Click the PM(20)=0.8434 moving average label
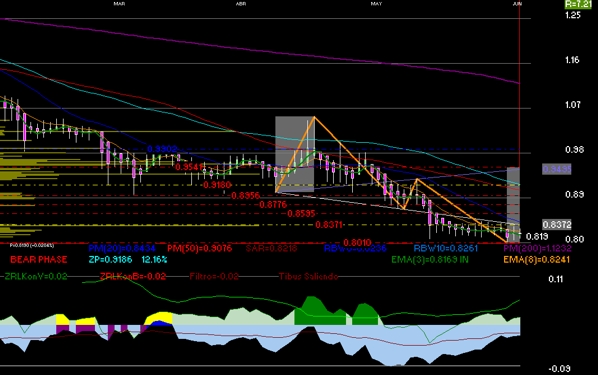This screenshot has height=375, width=598. [122, 248]
